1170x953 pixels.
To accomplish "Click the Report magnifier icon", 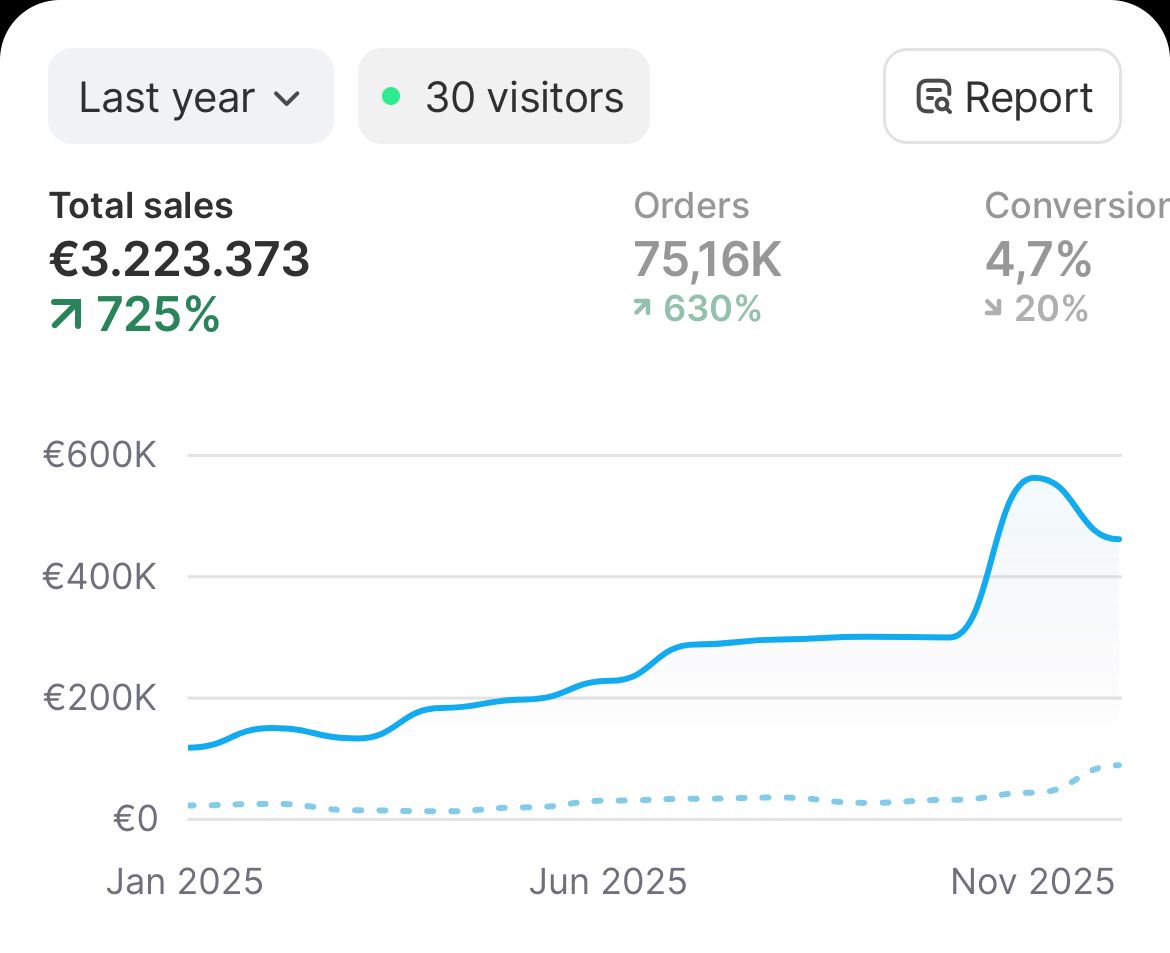I will [935, 97].
